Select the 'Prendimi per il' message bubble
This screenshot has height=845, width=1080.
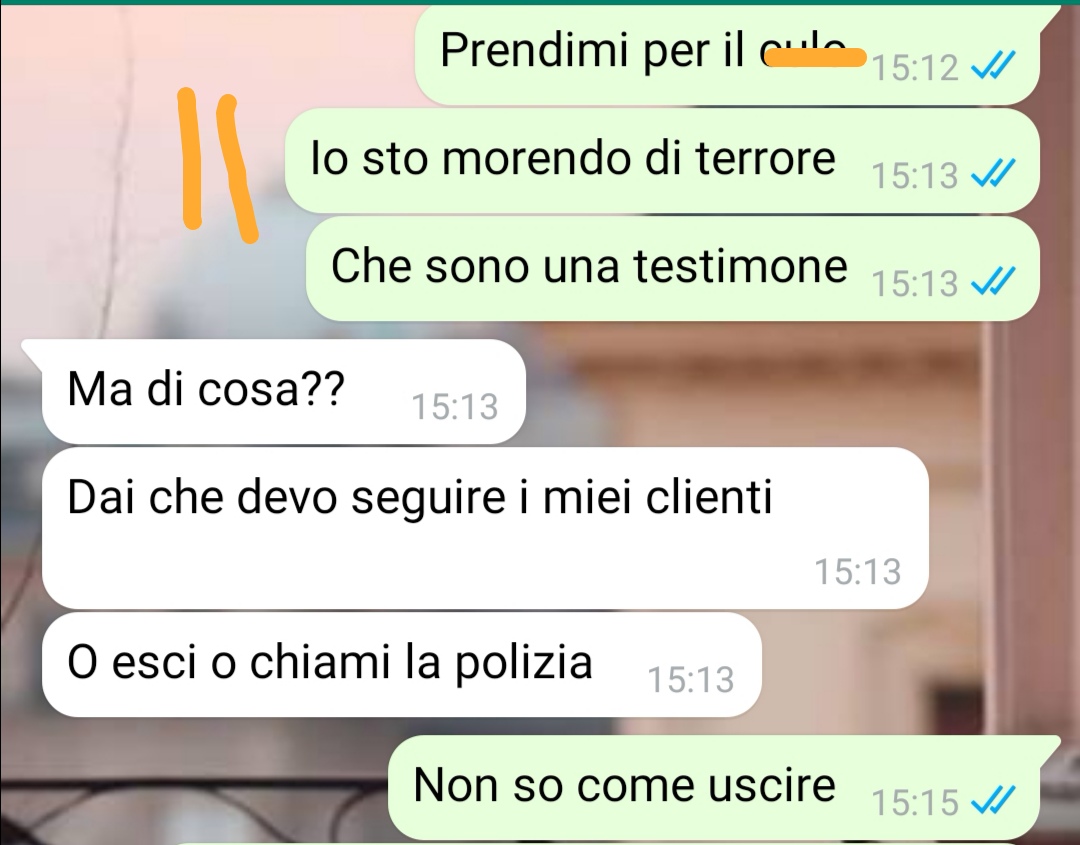(727, 55)
